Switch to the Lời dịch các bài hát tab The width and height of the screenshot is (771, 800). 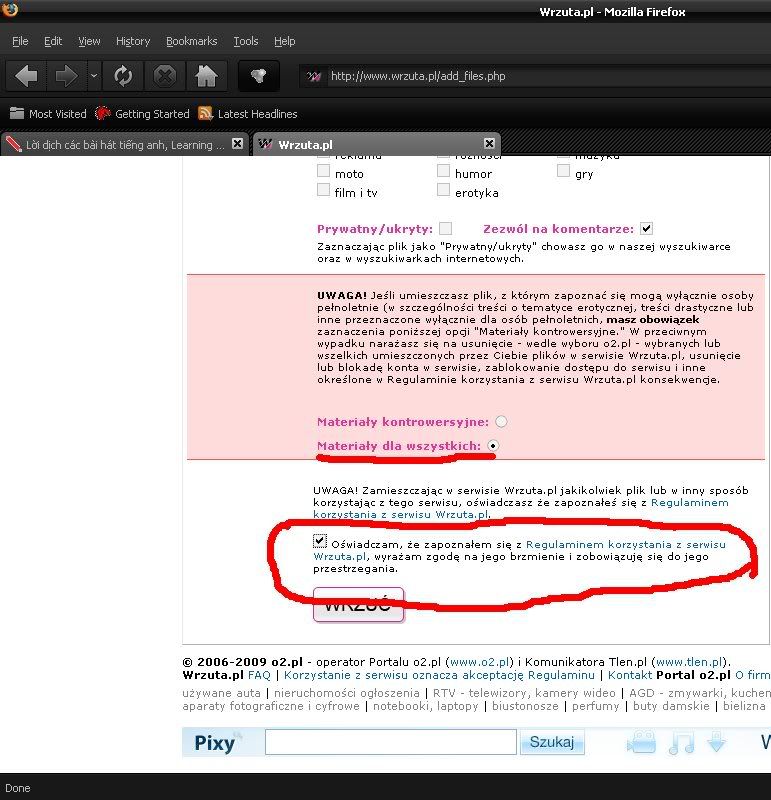point(118,144)
